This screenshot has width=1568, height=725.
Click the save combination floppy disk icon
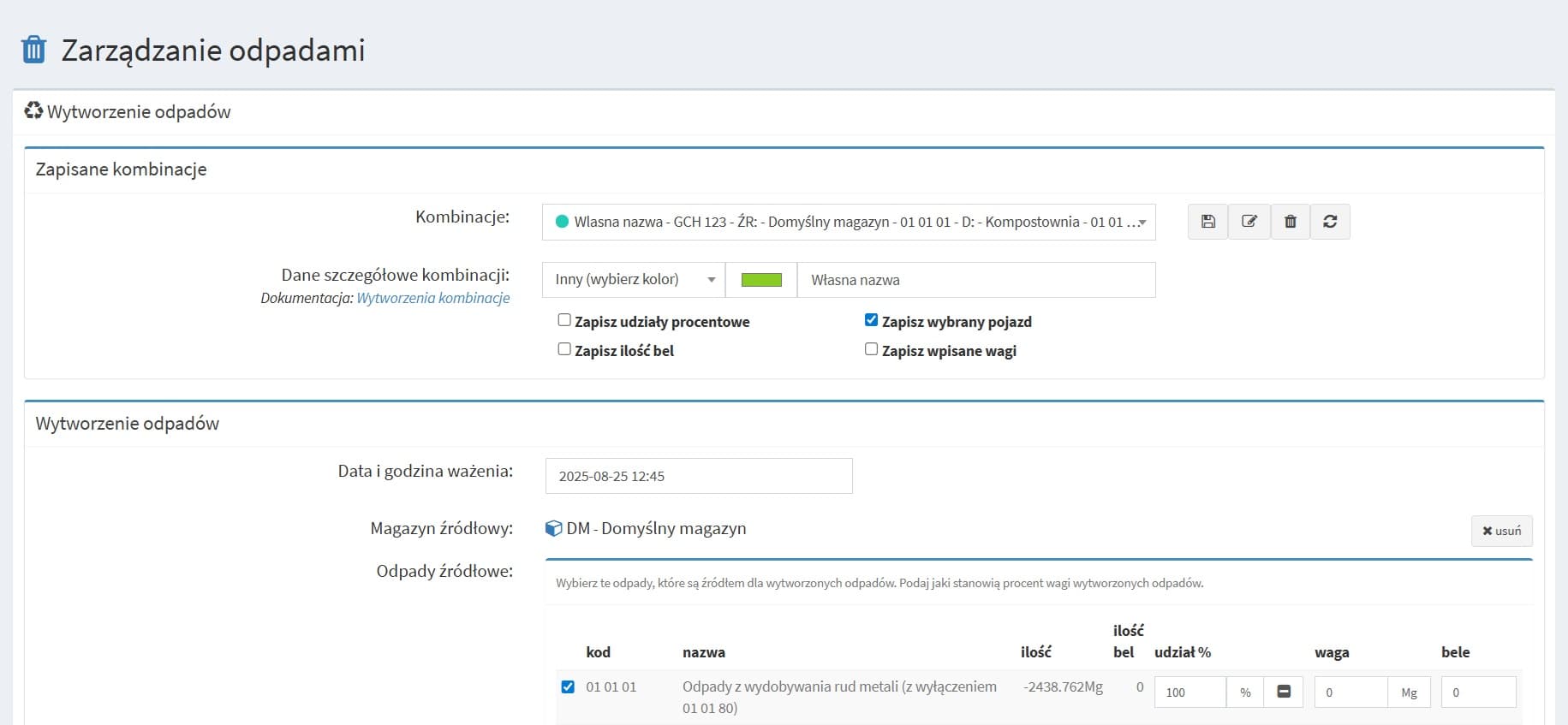coord(1207,222)
